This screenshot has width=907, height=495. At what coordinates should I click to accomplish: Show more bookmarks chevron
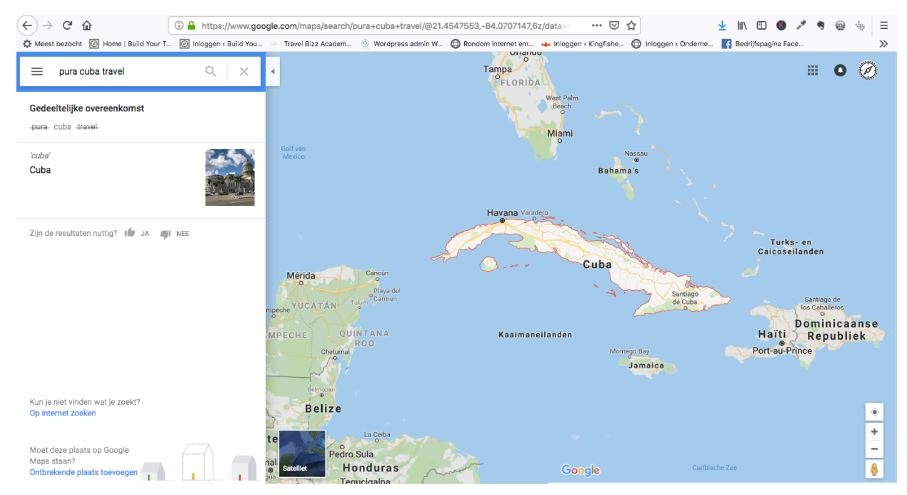(x=883, y=43)
